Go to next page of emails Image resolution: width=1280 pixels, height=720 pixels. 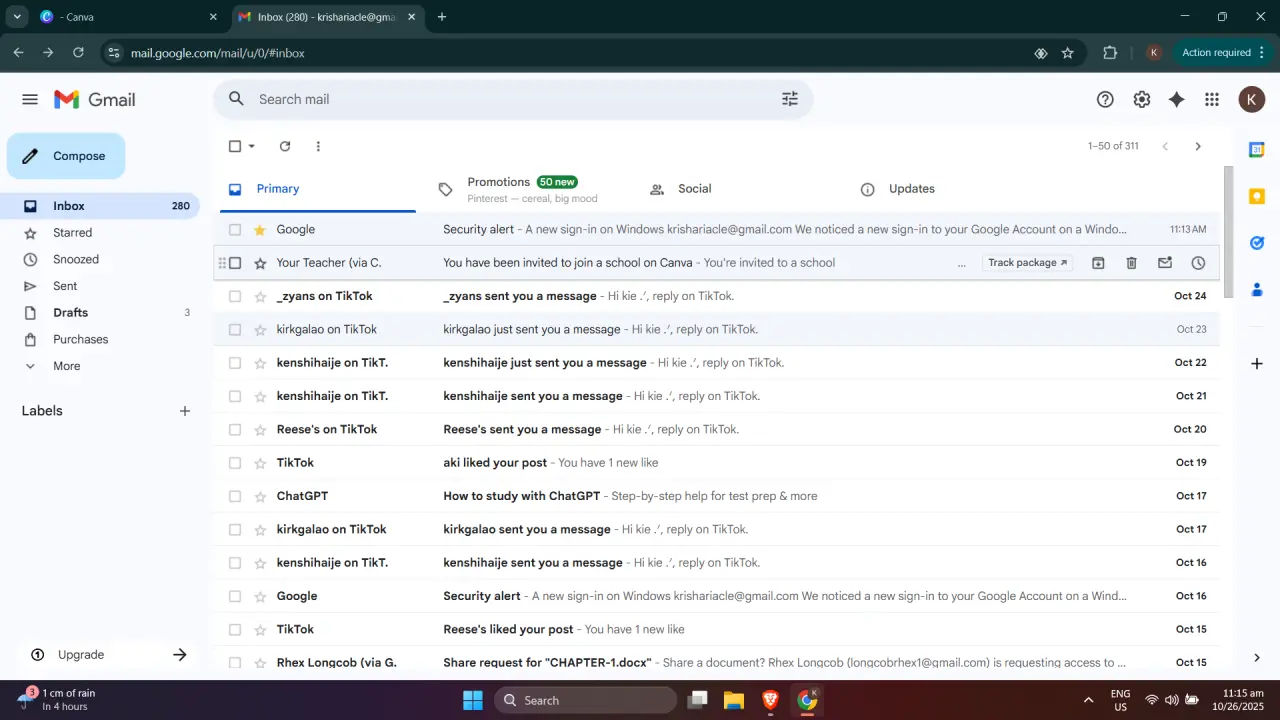(x=1198, y=146)
